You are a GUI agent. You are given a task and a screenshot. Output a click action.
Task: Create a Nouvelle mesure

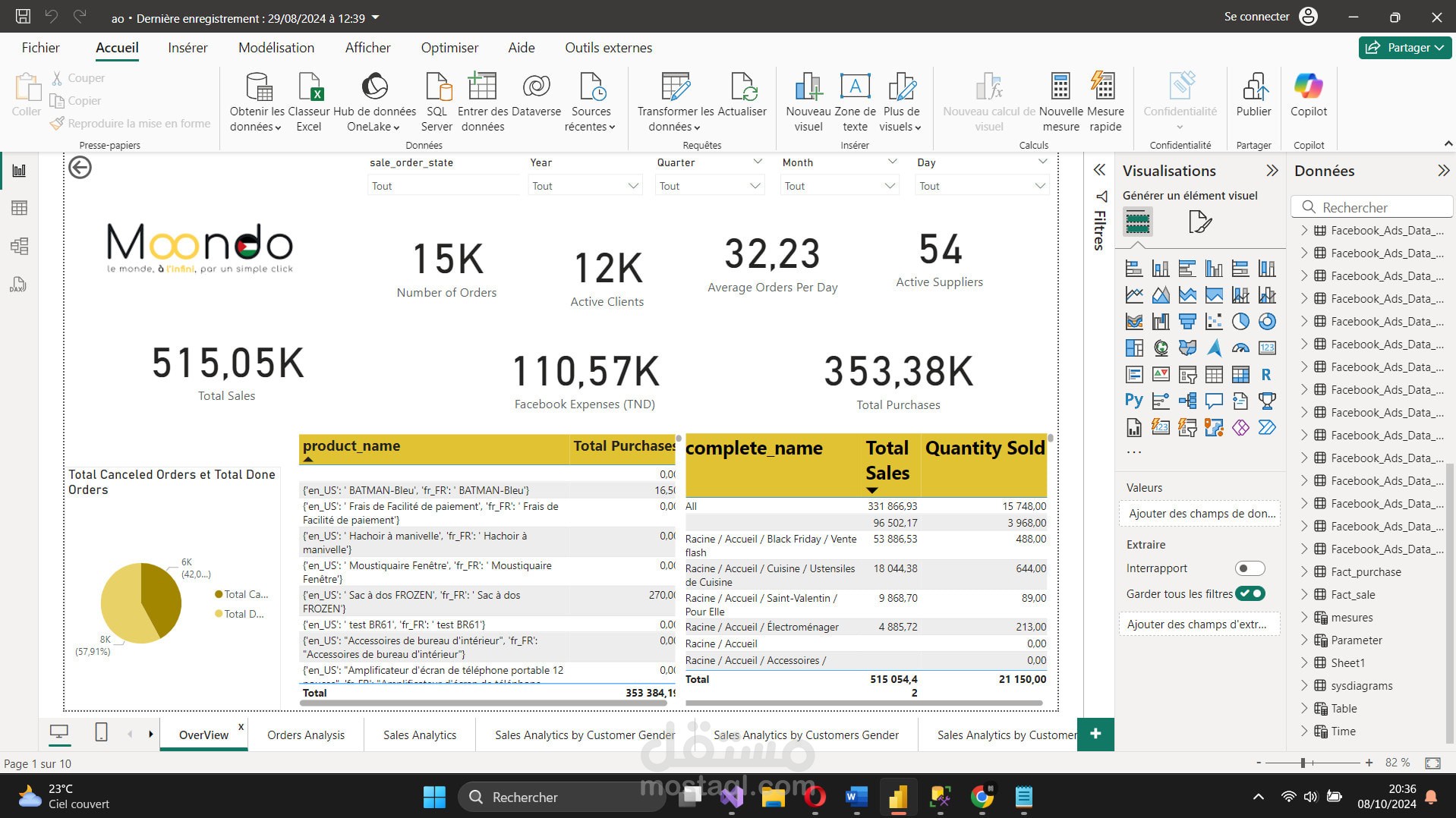pos(1060,102)
